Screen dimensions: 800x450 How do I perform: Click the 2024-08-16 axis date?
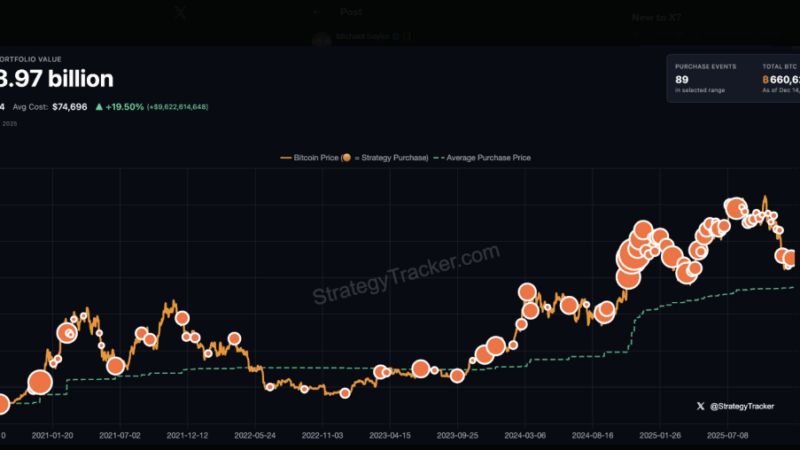tap(592, 435)
